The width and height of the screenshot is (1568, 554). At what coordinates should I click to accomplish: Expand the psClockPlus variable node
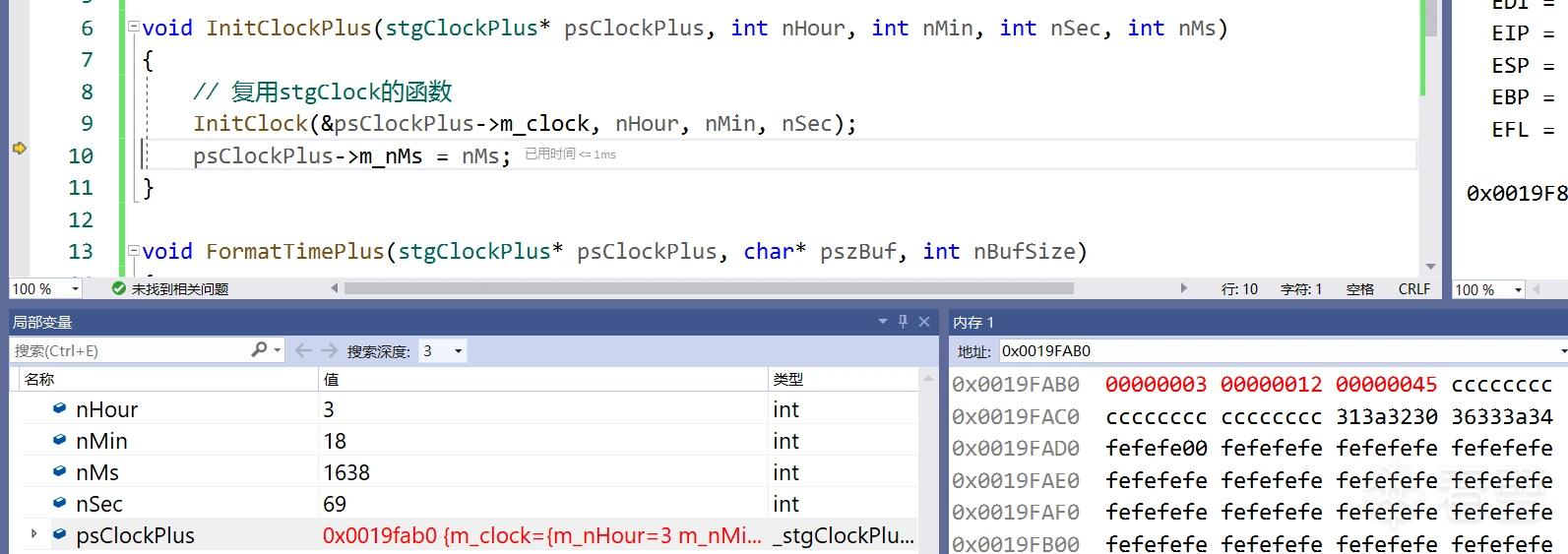[x=34, y=534]
